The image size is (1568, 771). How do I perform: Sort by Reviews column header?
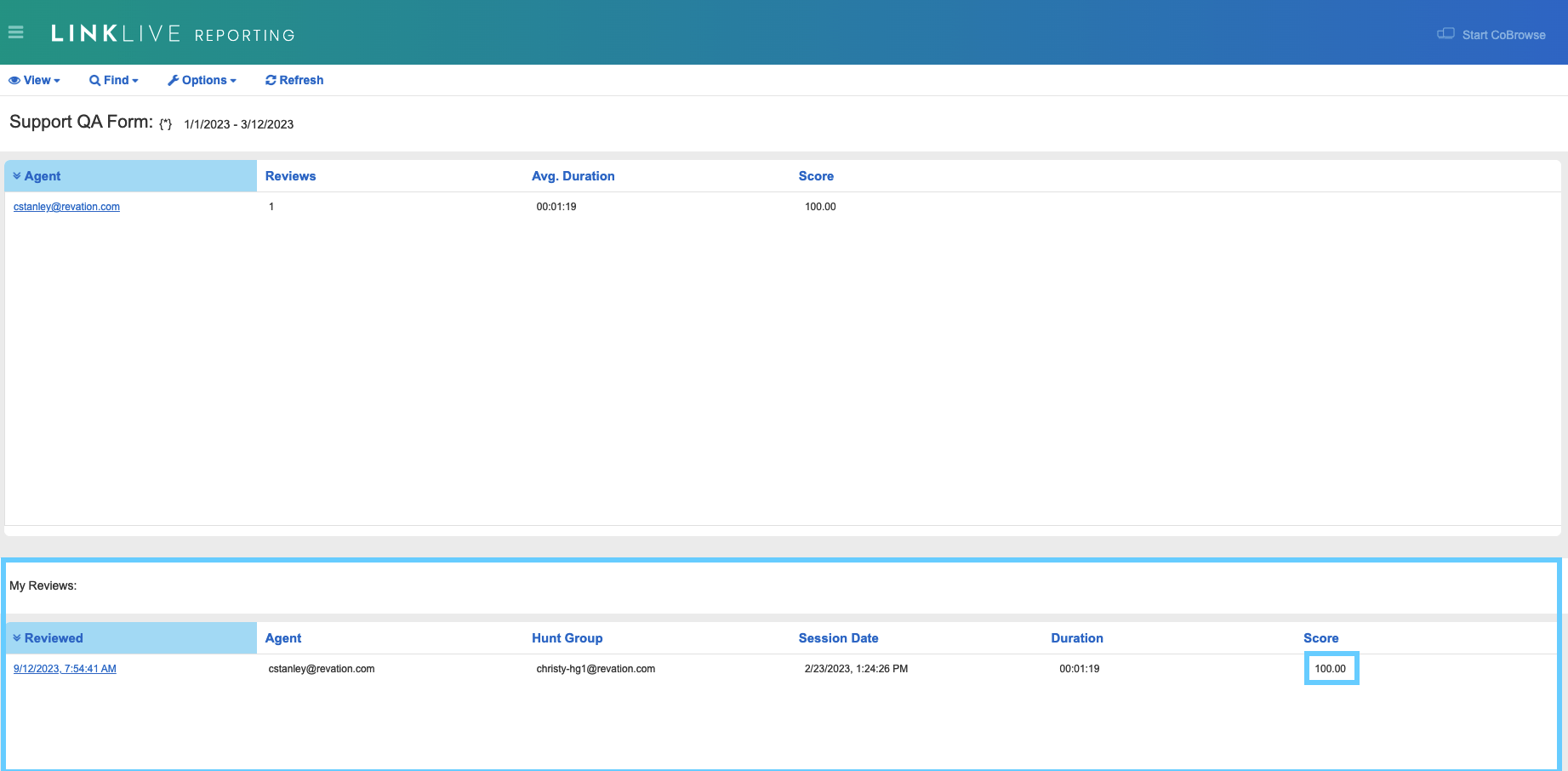point(290,176)
